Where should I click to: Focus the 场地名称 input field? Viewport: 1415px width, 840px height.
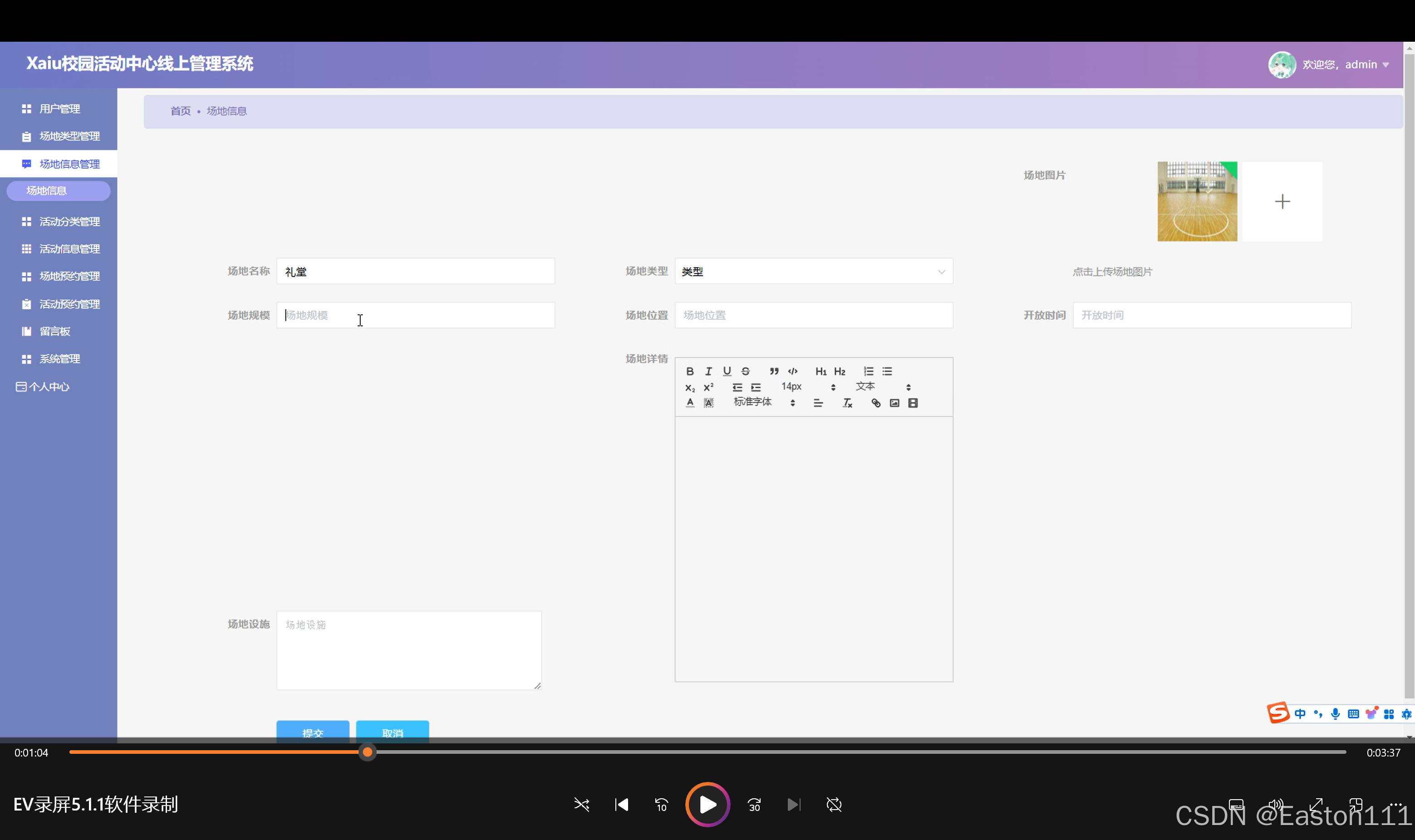pos(416,272)
